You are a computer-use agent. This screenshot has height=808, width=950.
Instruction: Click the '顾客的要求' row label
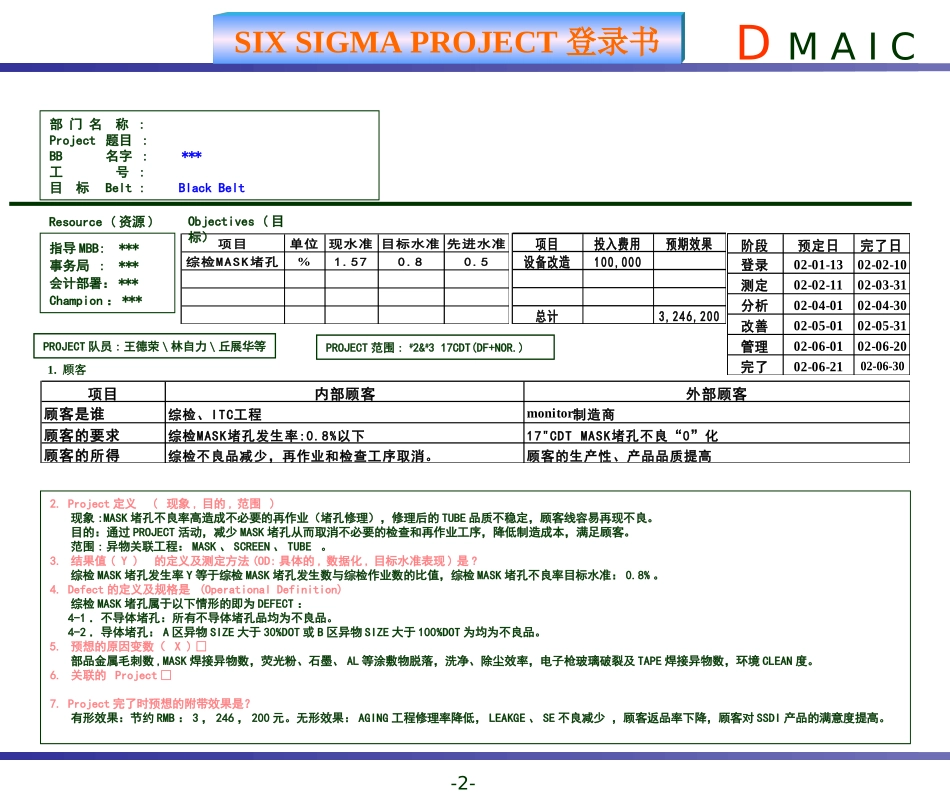[x=103, y=434]
